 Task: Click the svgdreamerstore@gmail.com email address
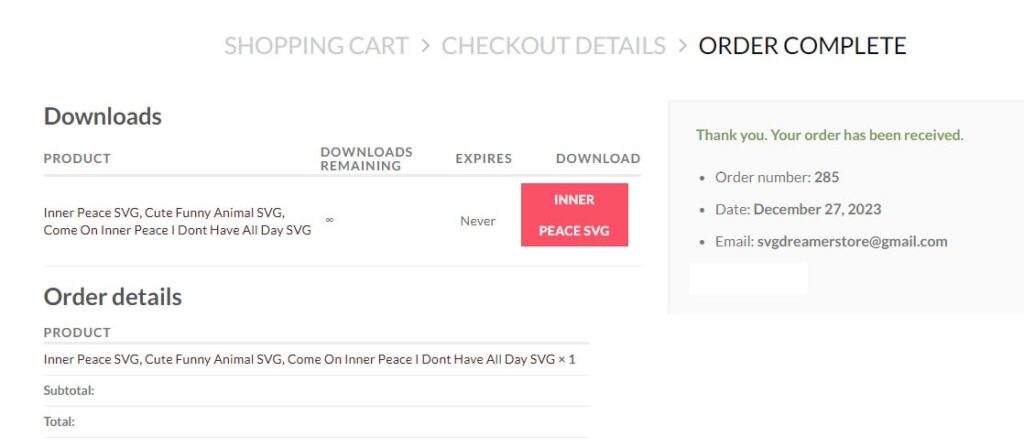tap(852, 242)
